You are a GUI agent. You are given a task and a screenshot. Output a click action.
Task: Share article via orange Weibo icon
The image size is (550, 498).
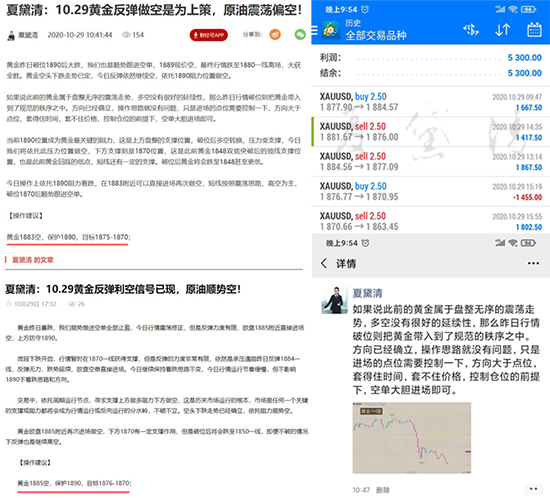[x=275, y=34]
